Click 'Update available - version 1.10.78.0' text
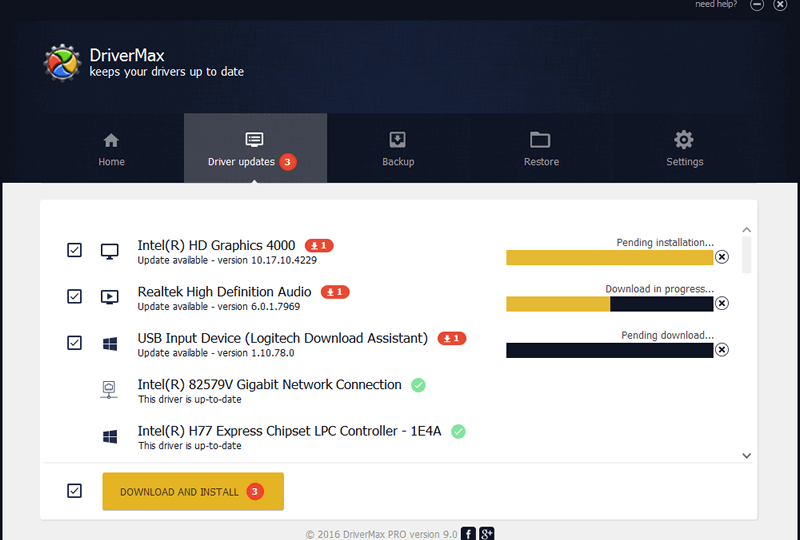 [x=216, y=353]
